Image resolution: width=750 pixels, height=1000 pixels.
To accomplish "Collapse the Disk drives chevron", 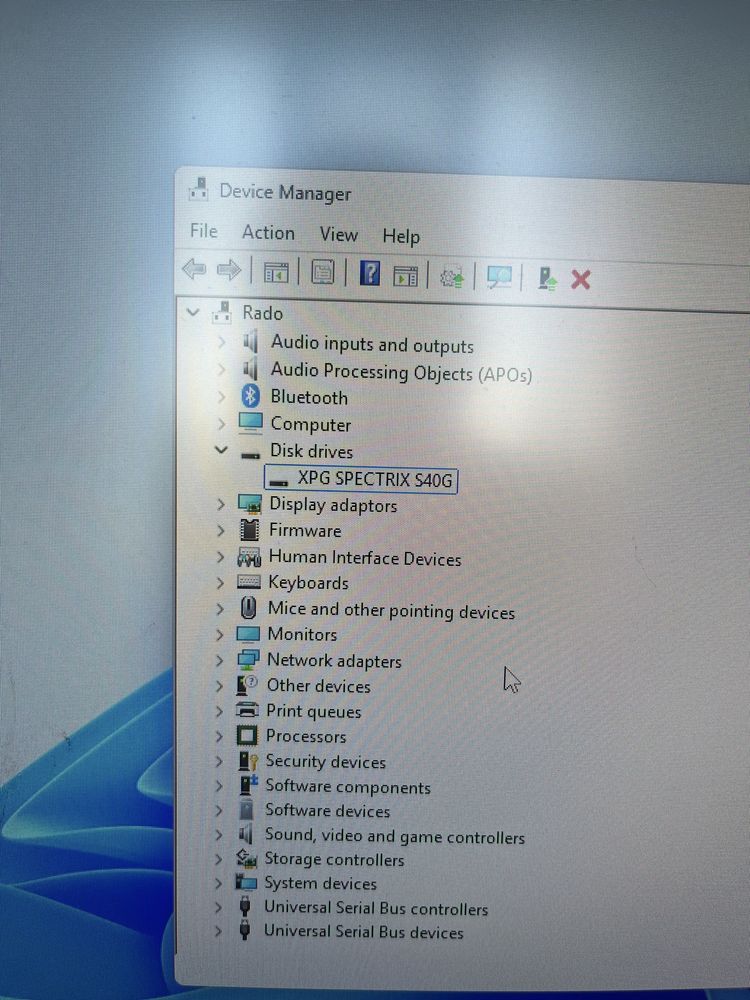I will tap(221, 450).
